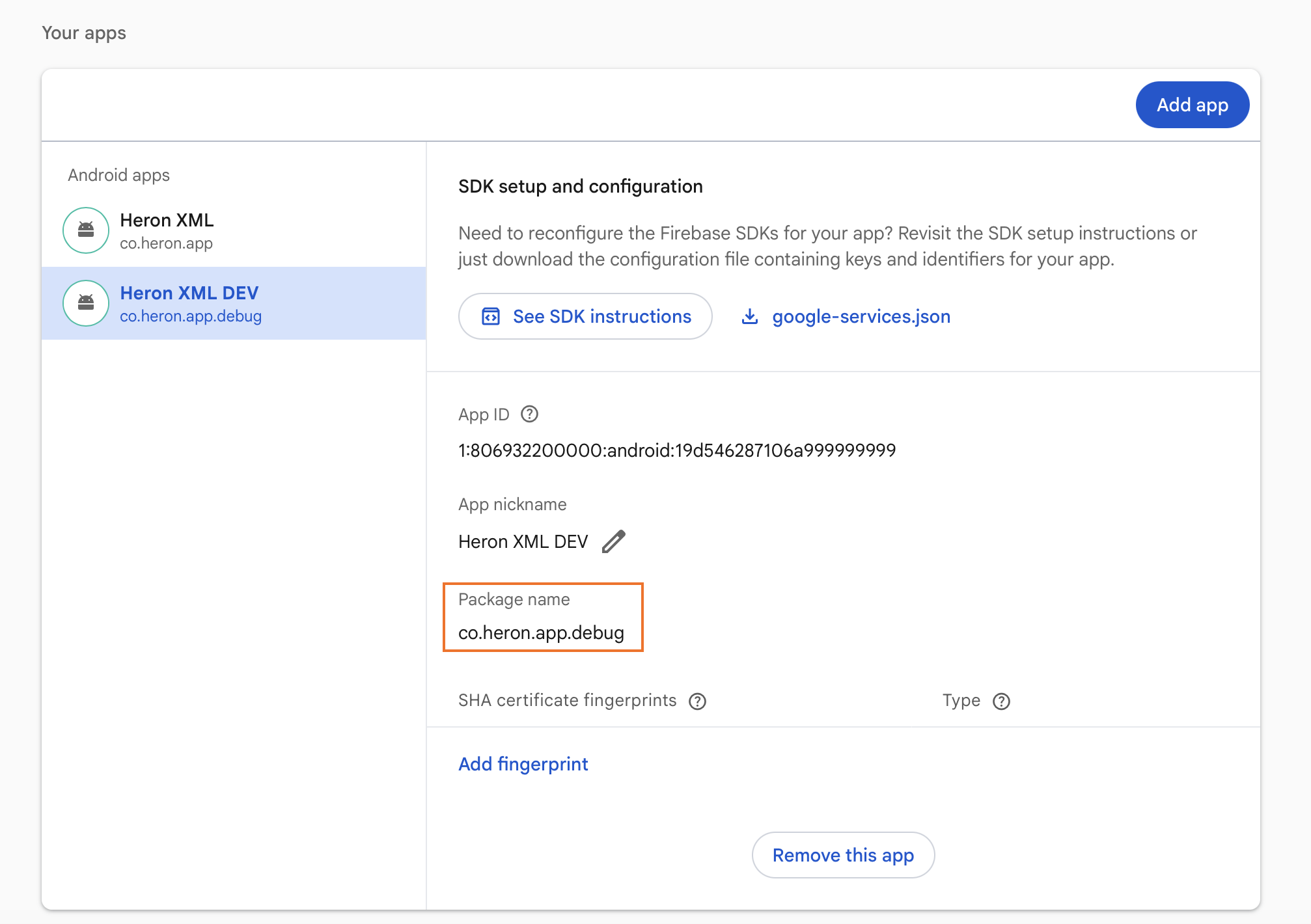
Task: Click the Your apps heading
Action: pos(84,33)
